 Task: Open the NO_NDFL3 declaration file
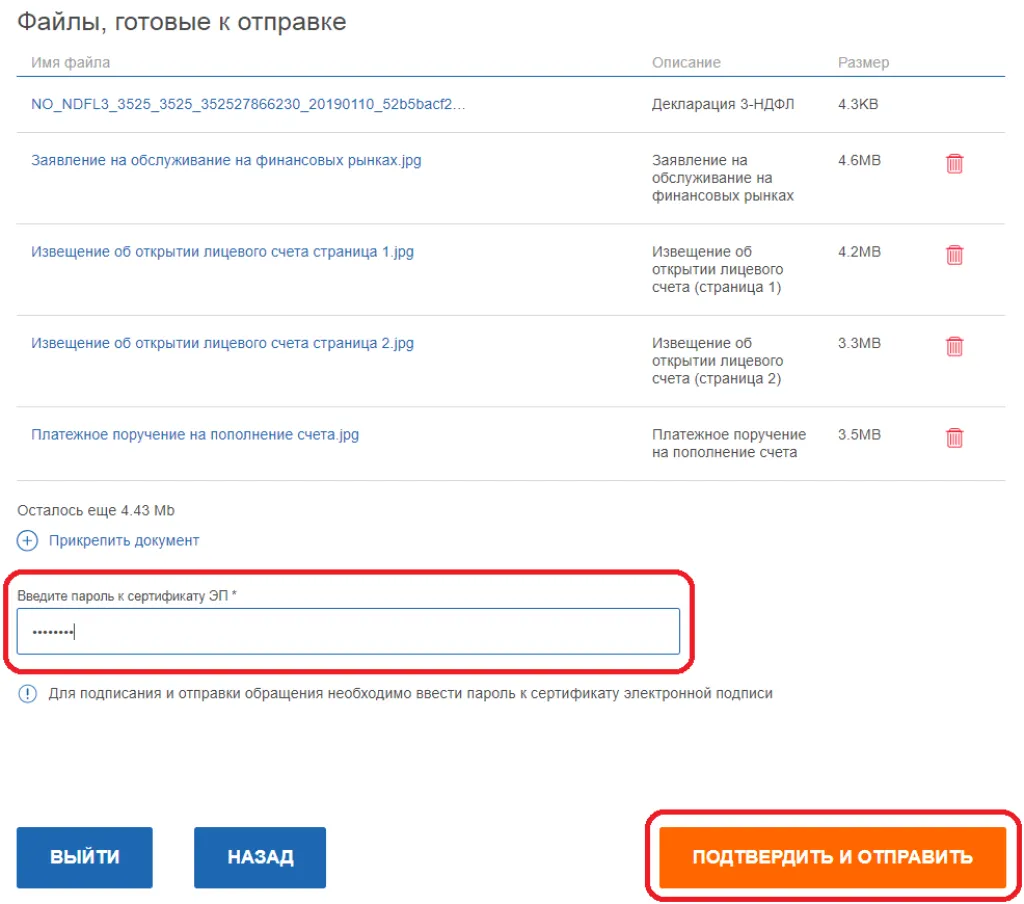point(248,104)
